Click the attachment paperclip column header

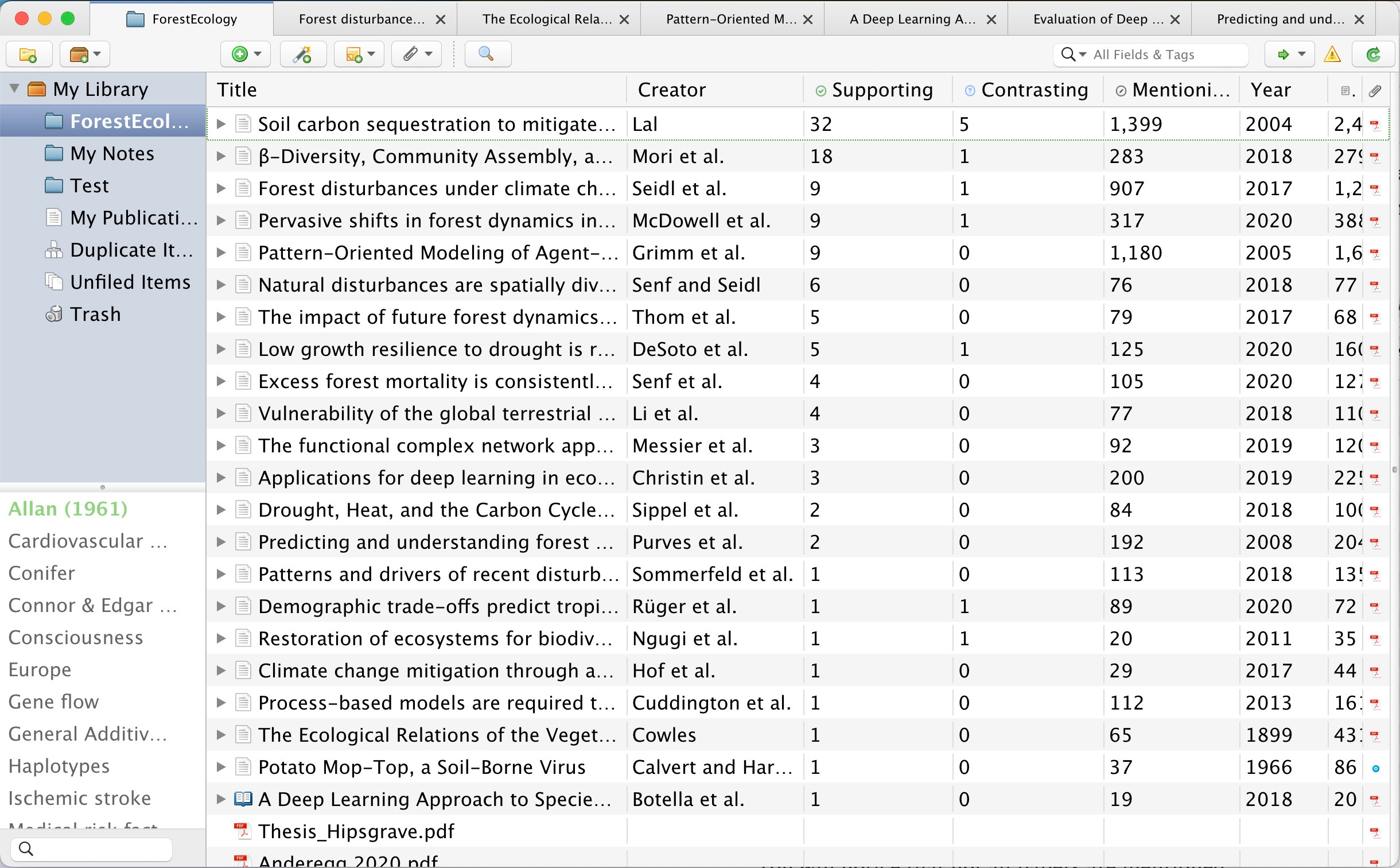point(1375,91)
